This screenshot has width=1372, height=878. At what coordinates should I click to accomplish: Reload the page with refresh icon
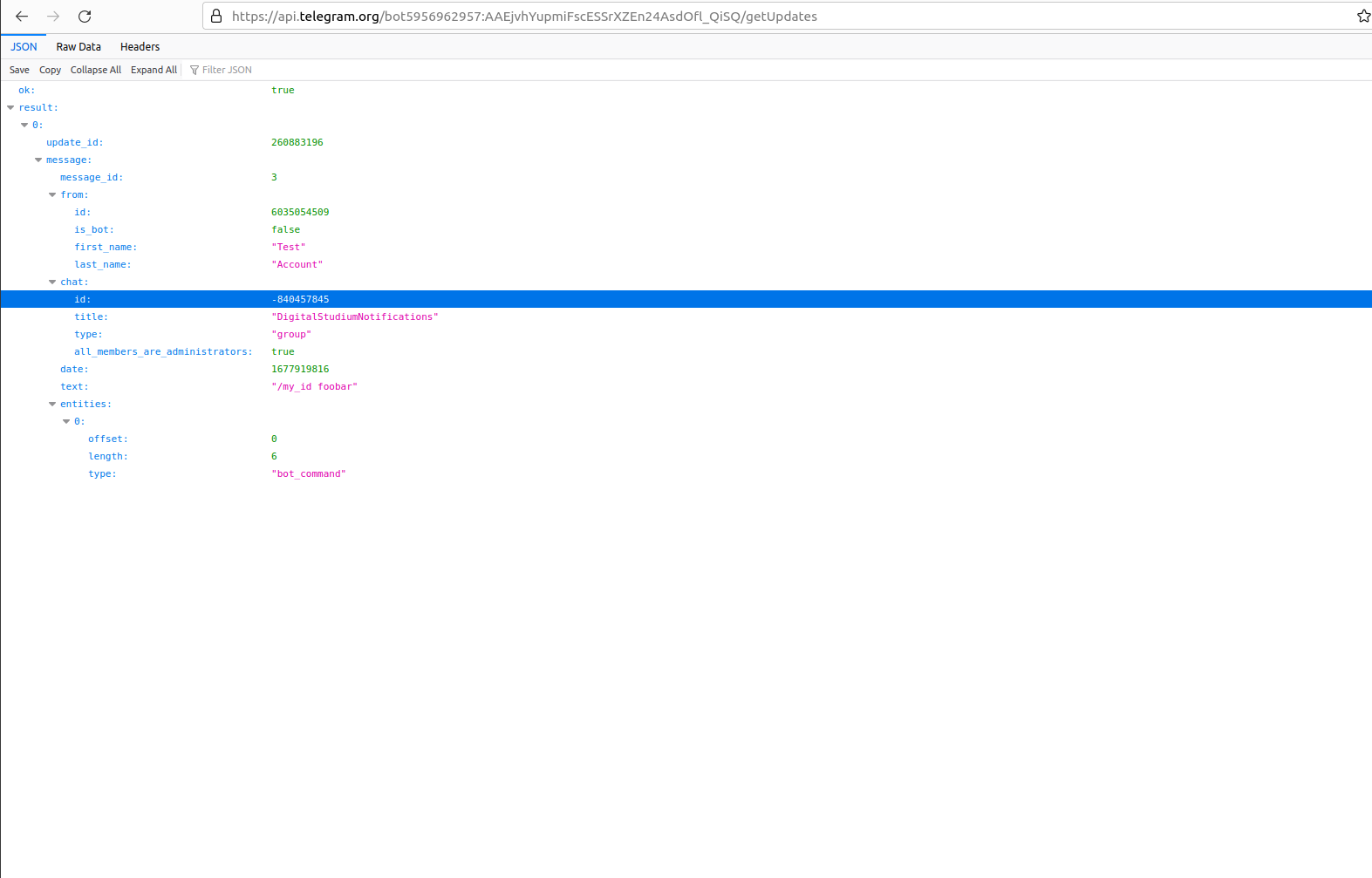tap(85, 17)
